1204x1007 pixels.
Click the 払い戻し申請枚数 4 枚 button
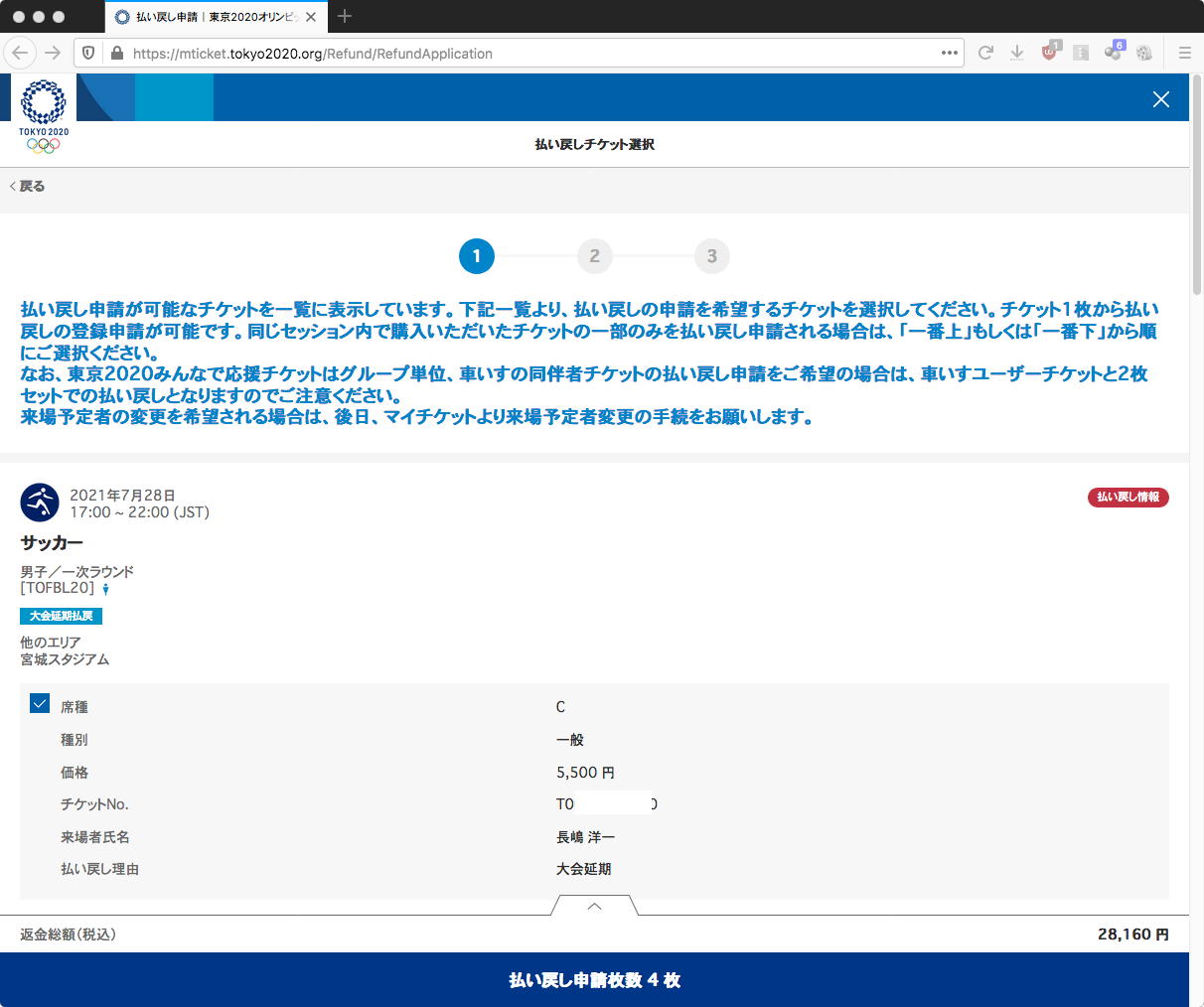[594, 980]
